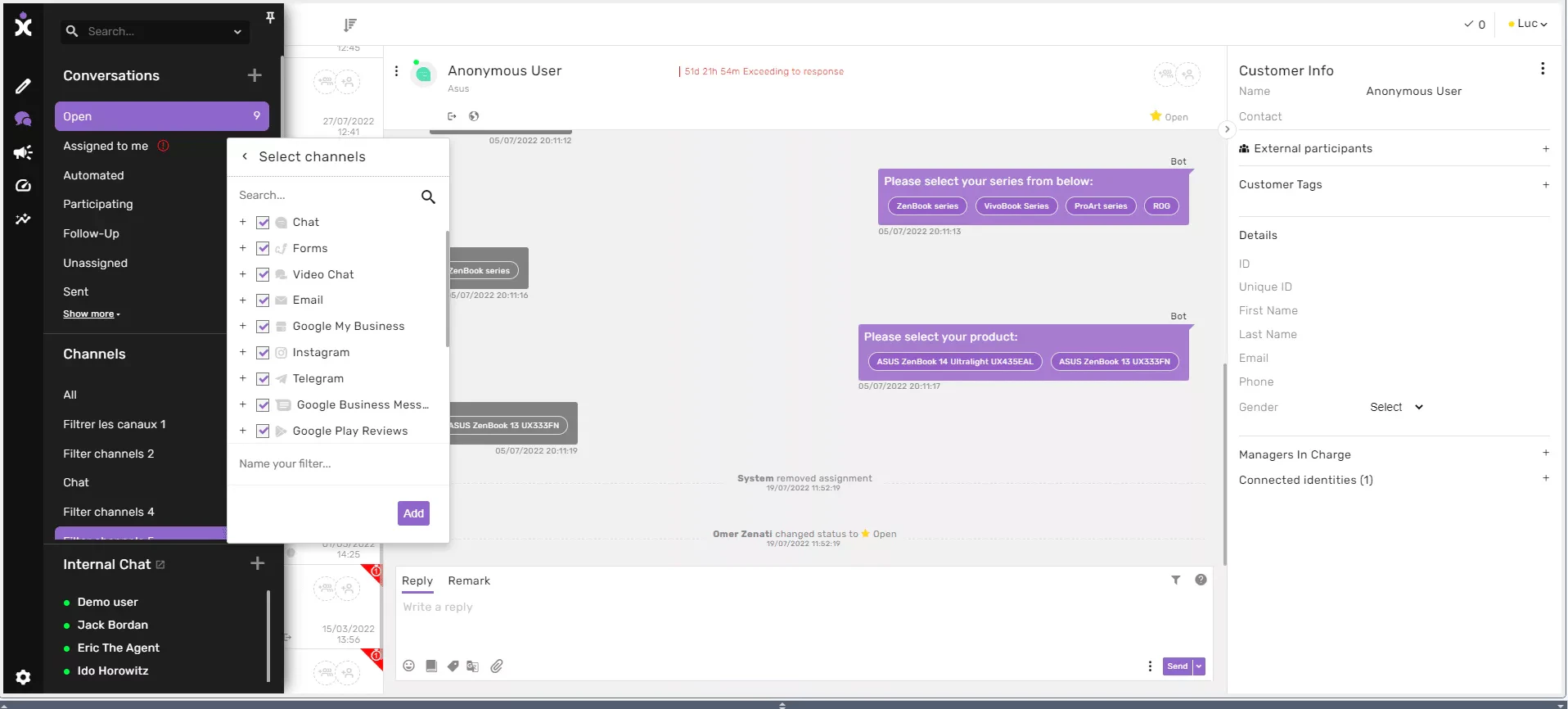1568x709 pixels.
Task: Uncheck the Telegram channel checkbox
Action: (x=263, y=378)
